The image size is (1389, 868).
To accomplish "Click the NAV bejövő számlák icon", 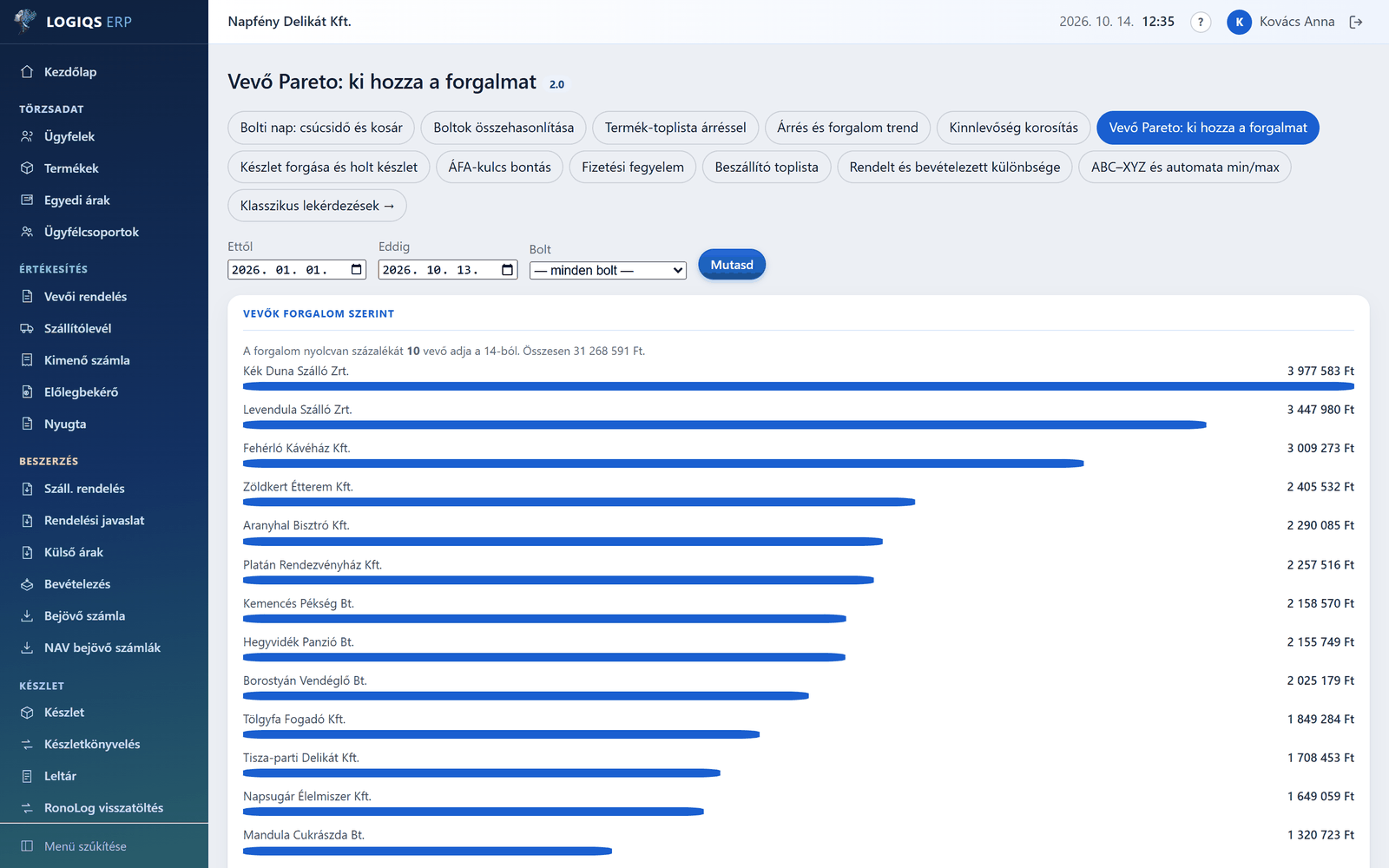I will click(27, 648).
